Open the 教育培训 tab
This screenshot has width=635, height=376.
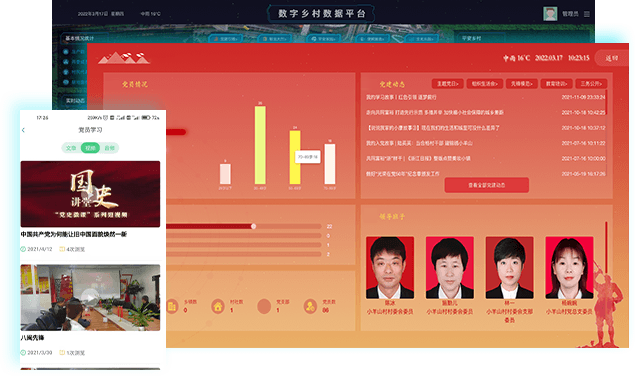click(556, 84)
